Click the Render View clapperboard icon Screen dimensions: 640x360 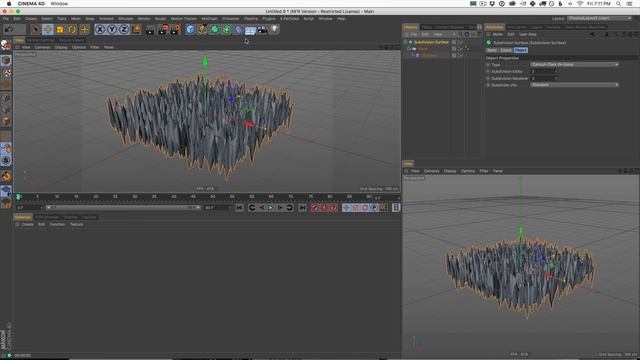pos(150,29)
